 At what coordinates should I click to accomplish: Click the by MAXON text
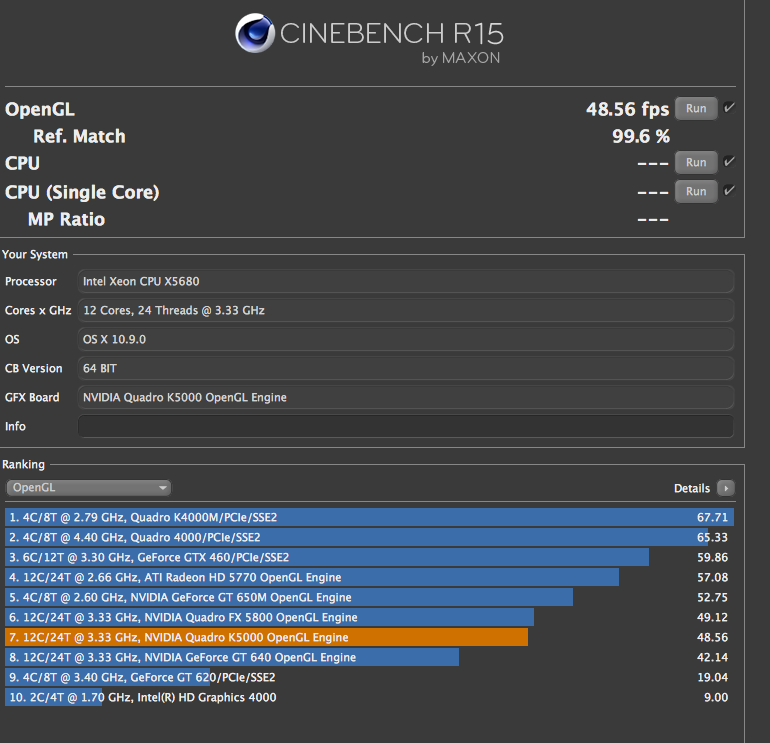(461, 58)
